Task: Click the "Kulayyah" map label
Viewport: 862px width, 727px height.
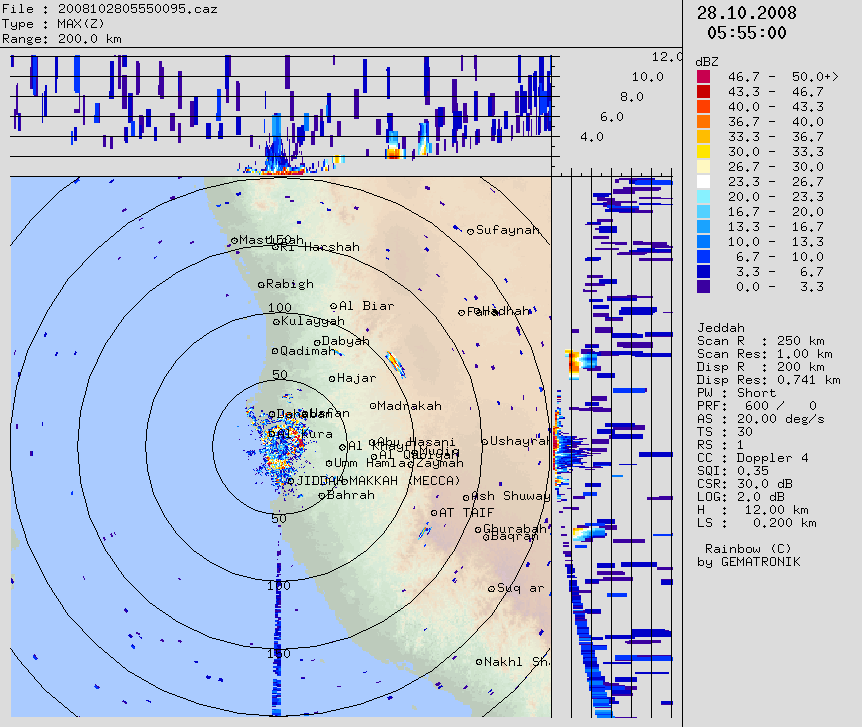Action: pyautogui.click(x=313, y=321)
